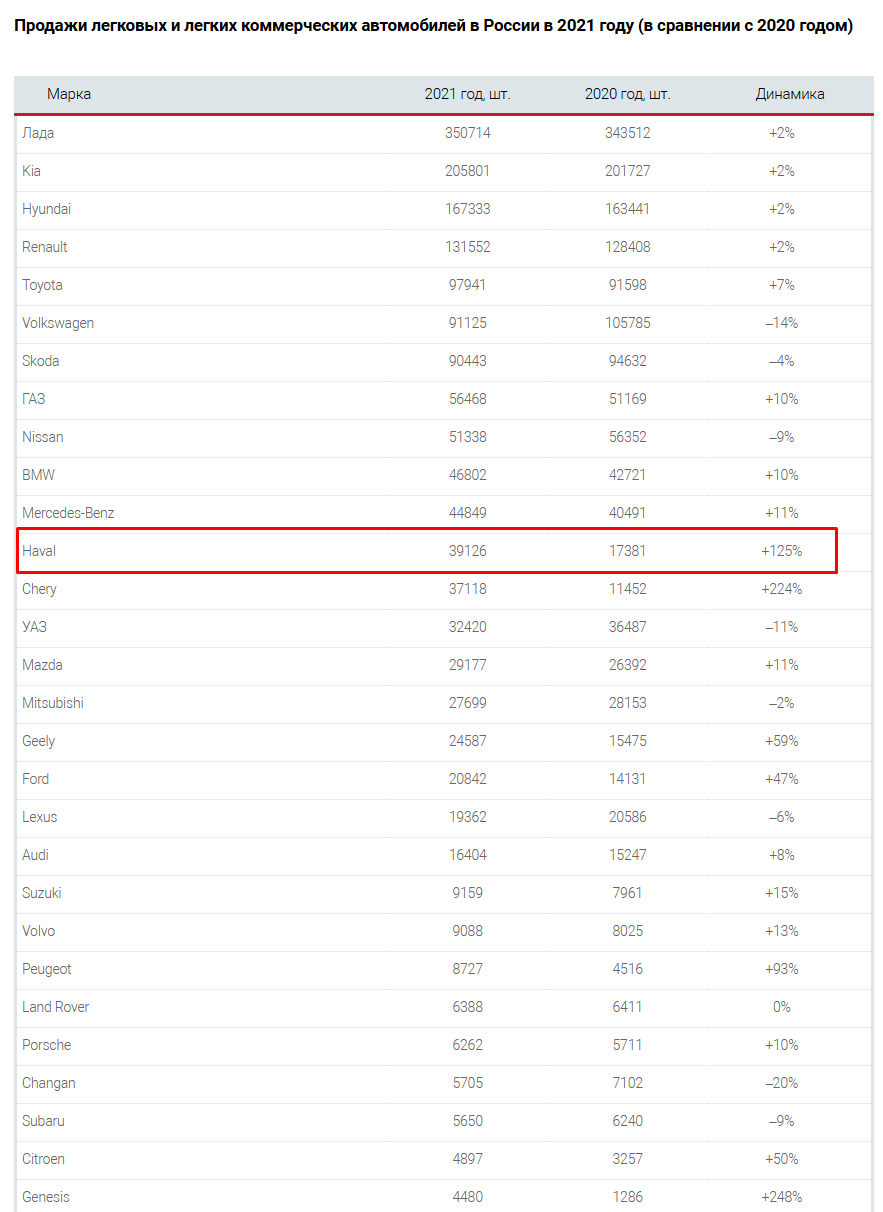Select Chery's +224% dynamics cell
Image resolution: width=883 pixels, height=1212 pixels.
(x=782, y=589)
